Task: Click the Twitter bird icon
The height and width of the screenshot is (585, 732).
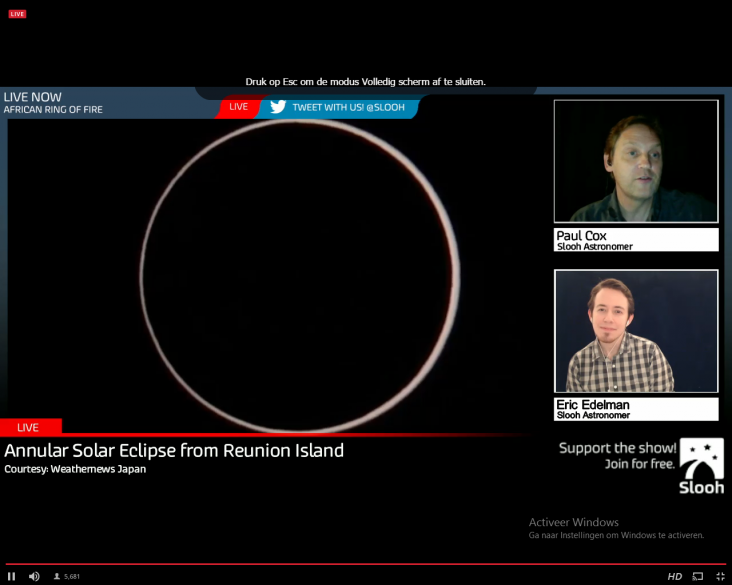Action: point(278,107)
